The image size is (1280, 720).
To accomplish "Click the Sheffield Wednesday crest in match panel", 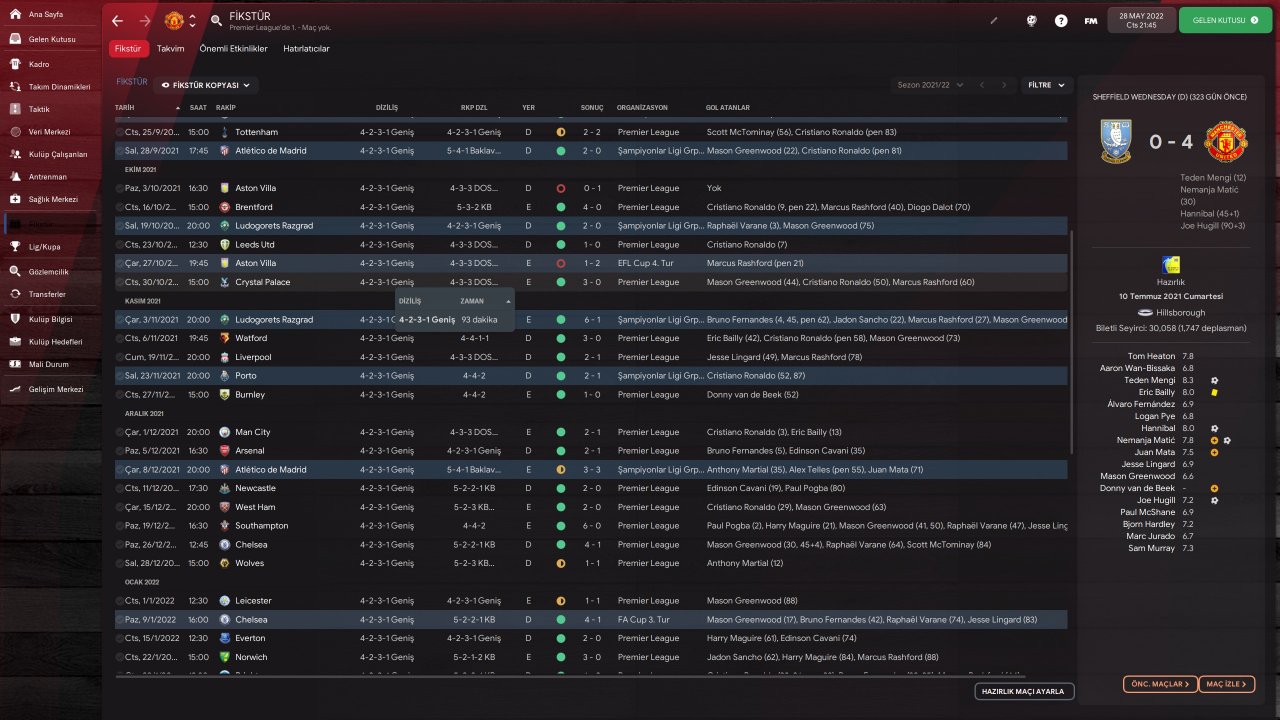I will [1115, 142].
